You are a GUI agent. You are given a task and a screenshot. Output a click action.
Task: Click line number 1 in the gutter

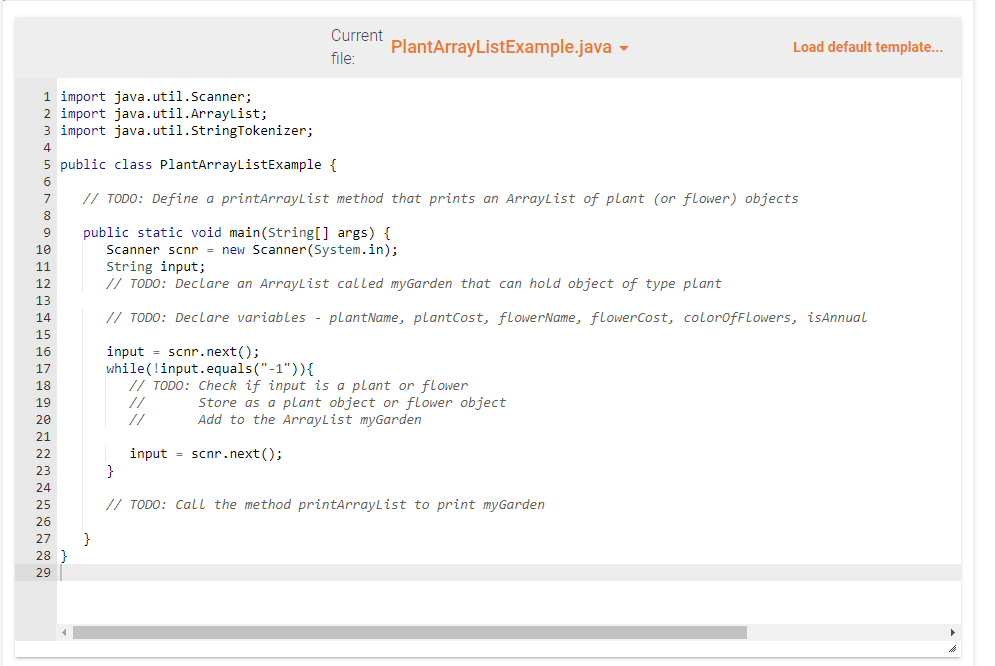point(45,96)
